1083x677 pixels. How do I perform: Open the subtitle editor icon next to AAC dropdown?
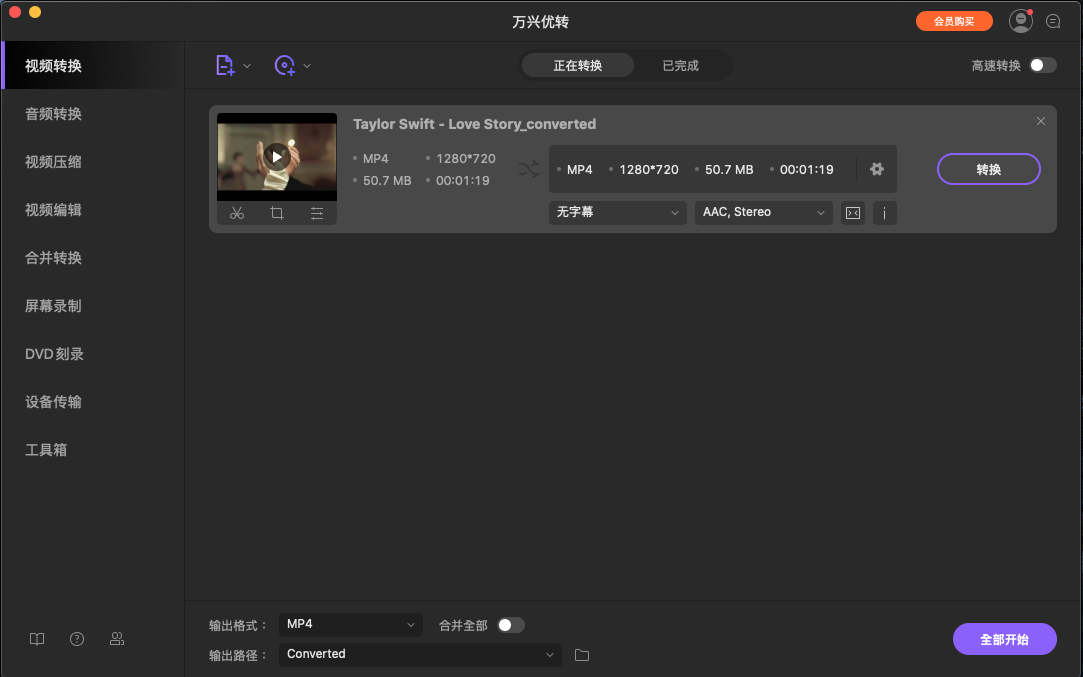pyautogui.click(x=852, y=212)
